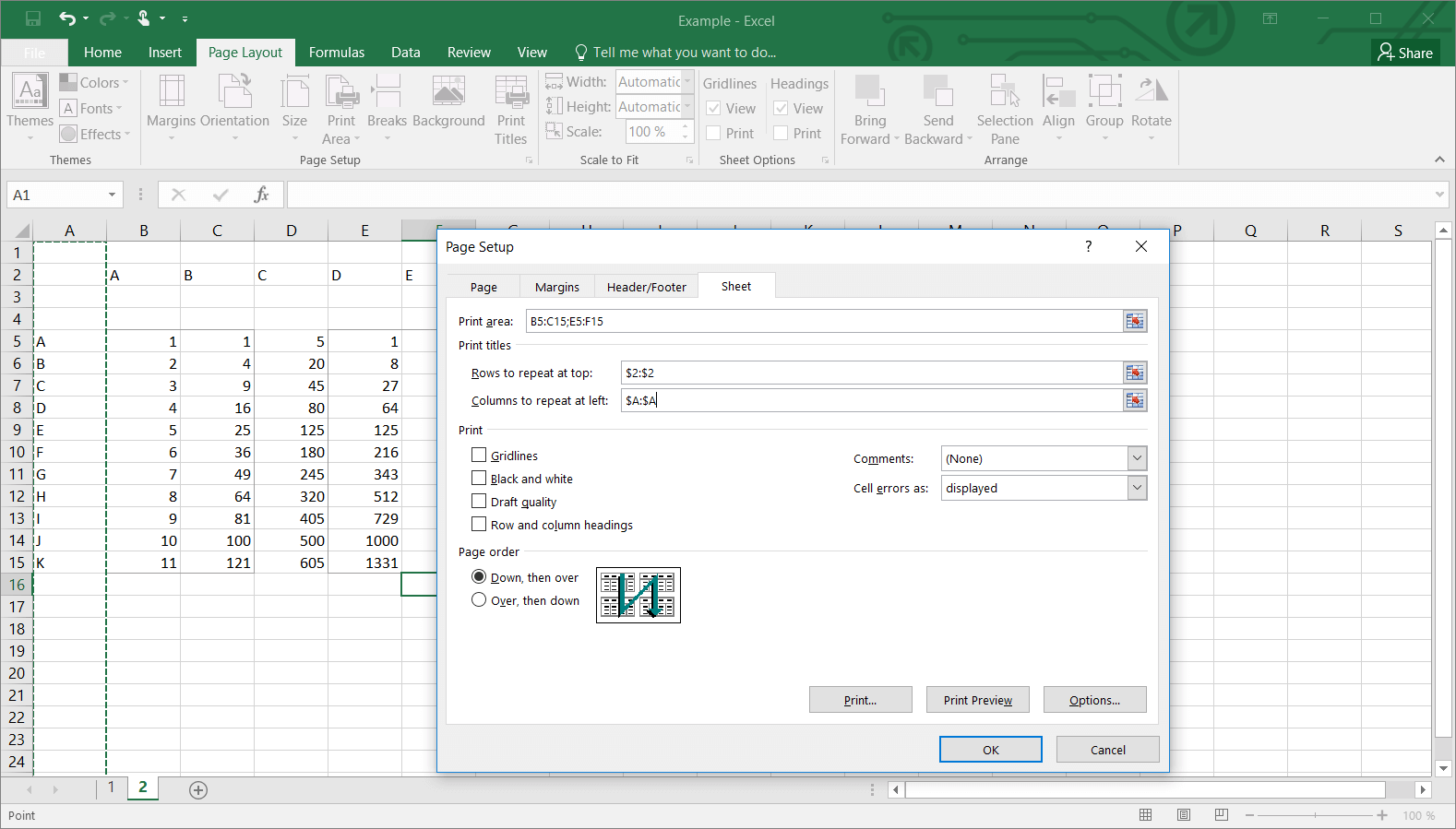The height and width of the screenshot is (829, 1456).
Task: Open the Margins tab in Page Setup
Action: point(557,287)
